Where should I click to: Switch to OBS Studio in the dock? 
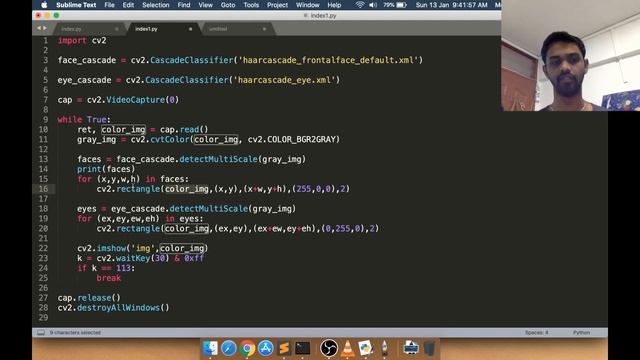click(329, 348)
